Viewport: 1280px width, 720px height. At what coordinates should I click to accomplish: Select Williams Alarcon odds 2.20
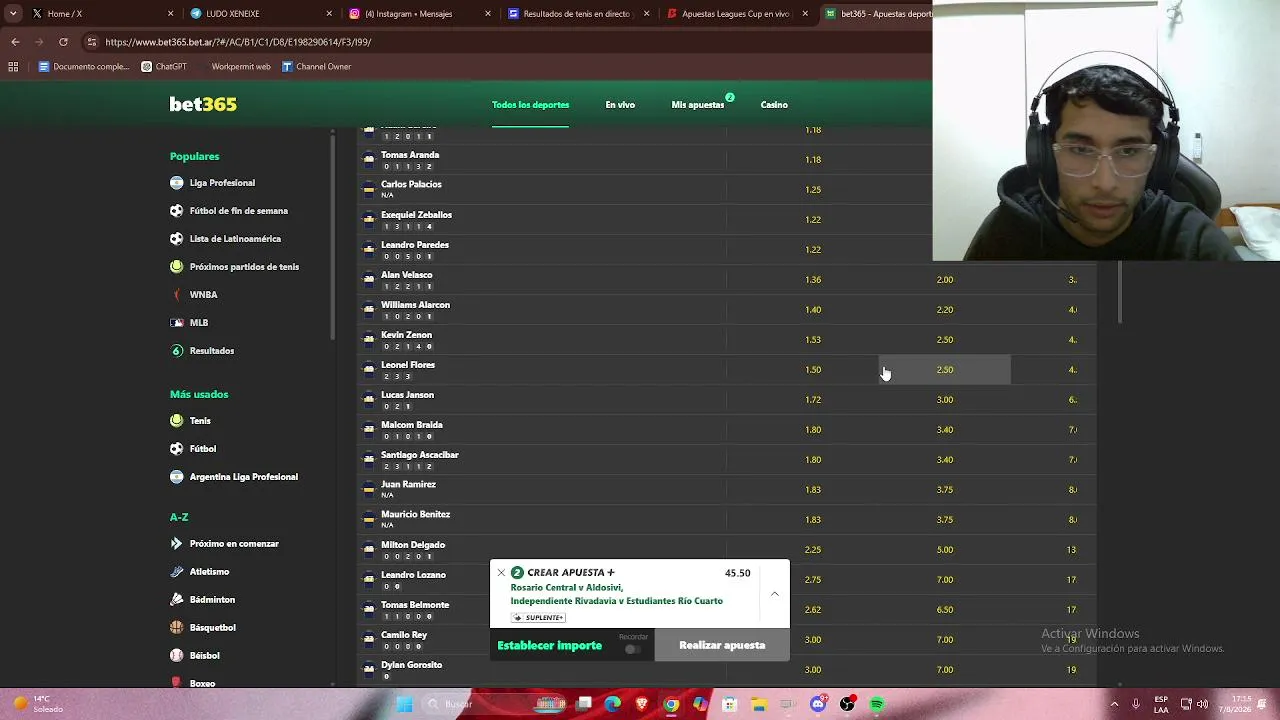tap(945, 310)
